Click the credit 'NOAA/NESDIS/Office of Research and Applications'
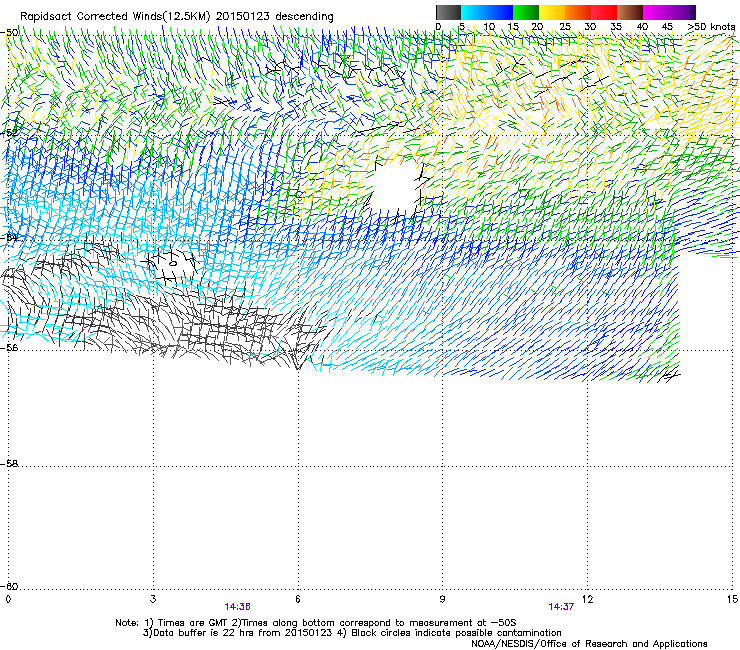This screenshot has width=740, height=650. point(589,644)
